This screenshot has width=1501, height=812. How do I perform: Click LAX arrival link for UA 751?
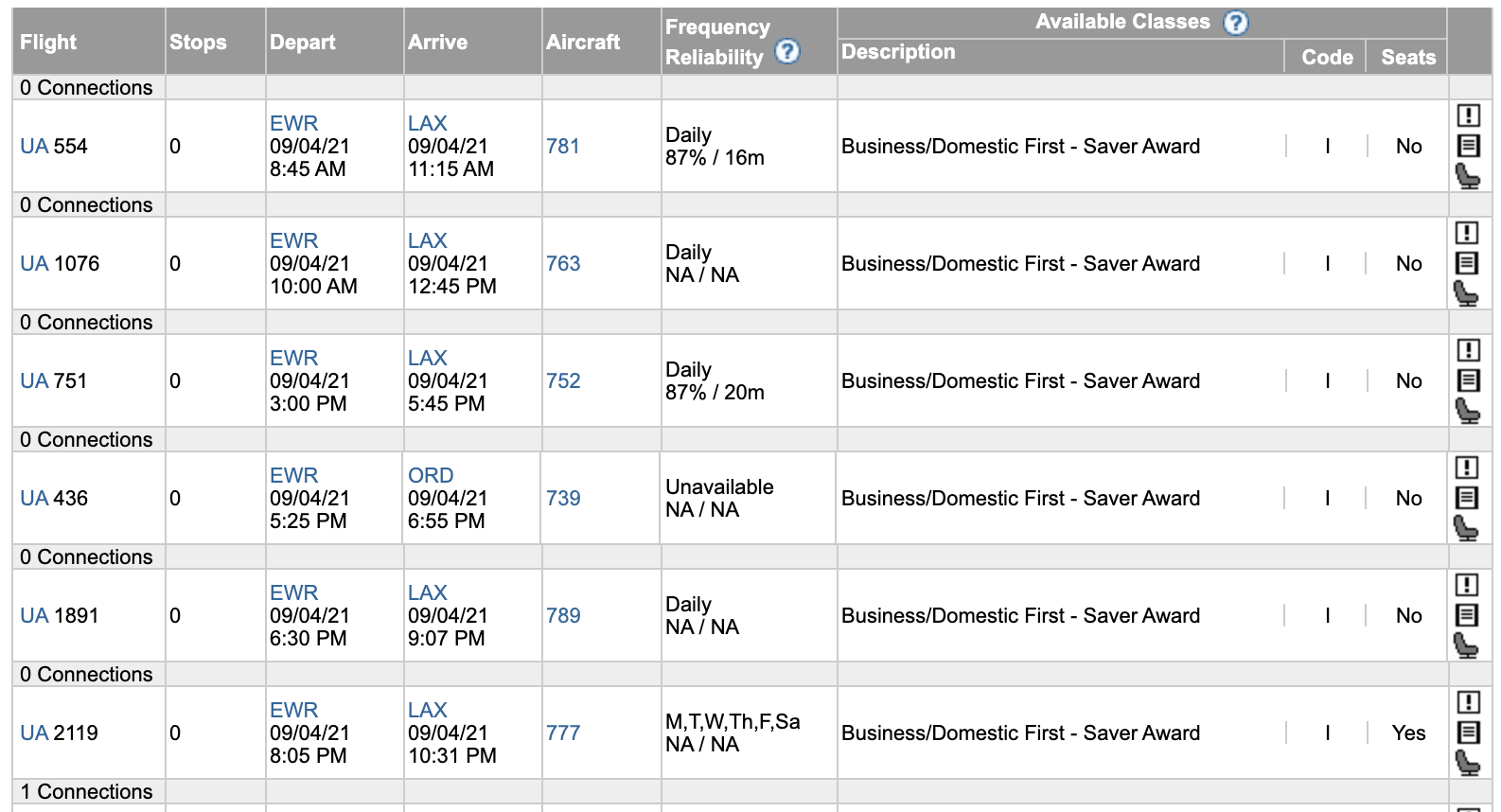[428, 358]
